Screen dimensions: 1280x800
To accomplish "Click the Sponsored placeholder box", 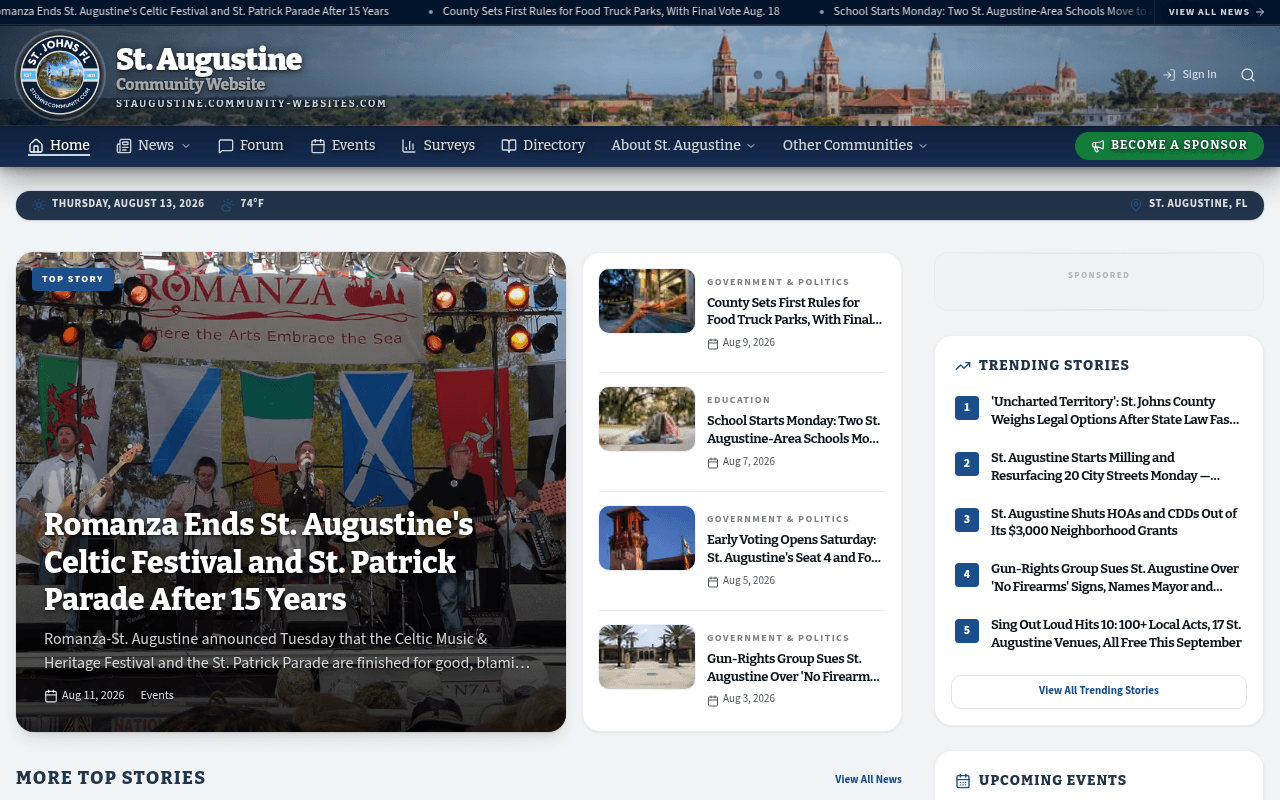I will pyautogui.click(x=1098, y=281).
